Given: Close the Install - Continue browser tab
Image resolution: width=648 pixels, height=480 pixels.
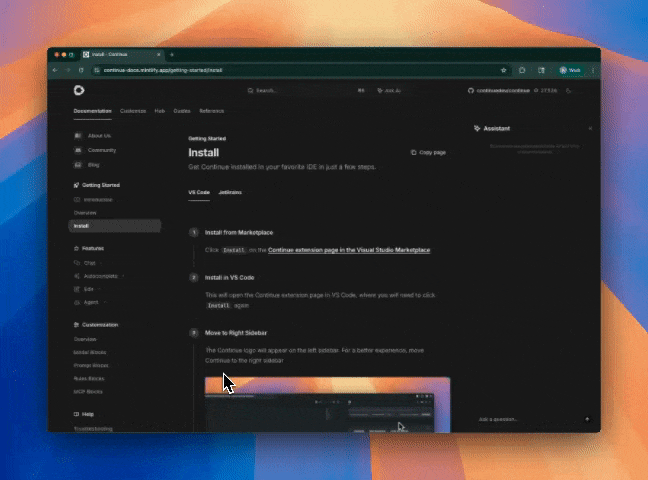Looking at the screenshot, I should (159, 55).
